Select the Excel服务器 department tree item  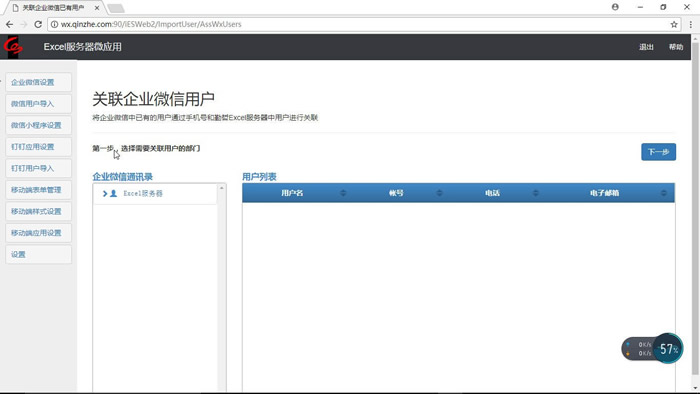[x=143, y=193]
